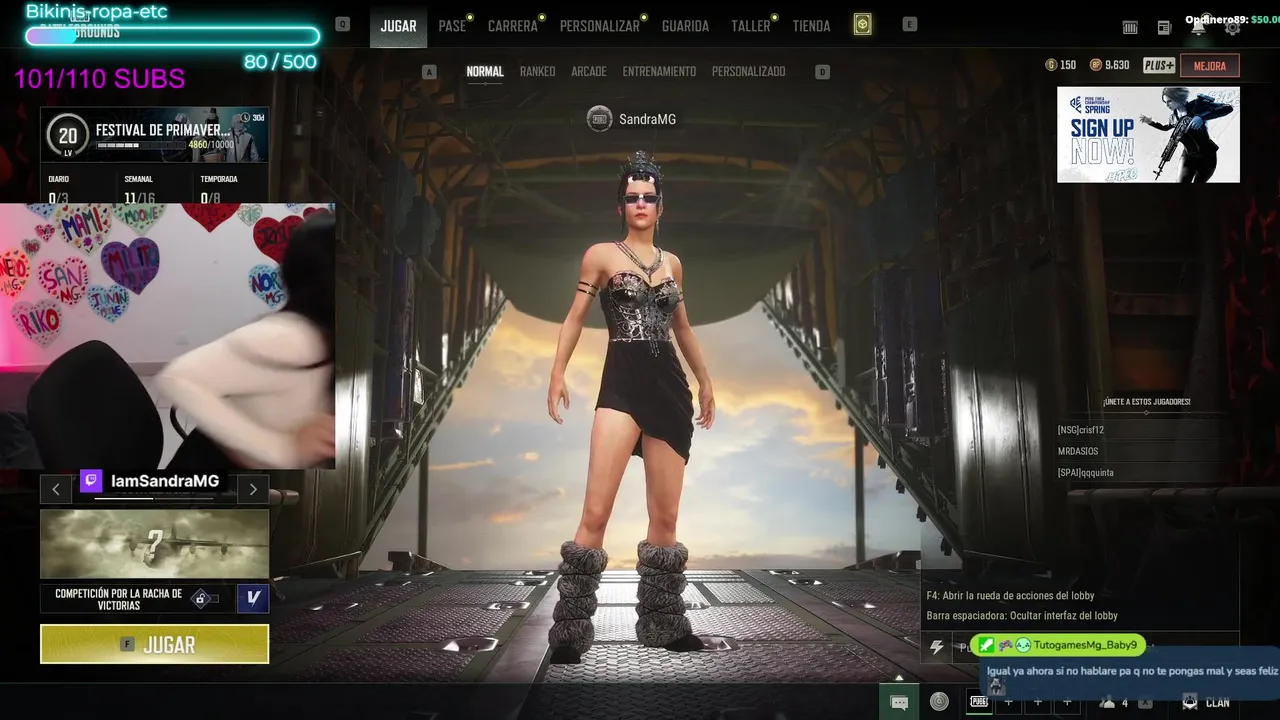Image resolution: width=1280 pixels, height=720 pixels.
Task: Select the ARCADE match mode
Action: click(589, 72)
